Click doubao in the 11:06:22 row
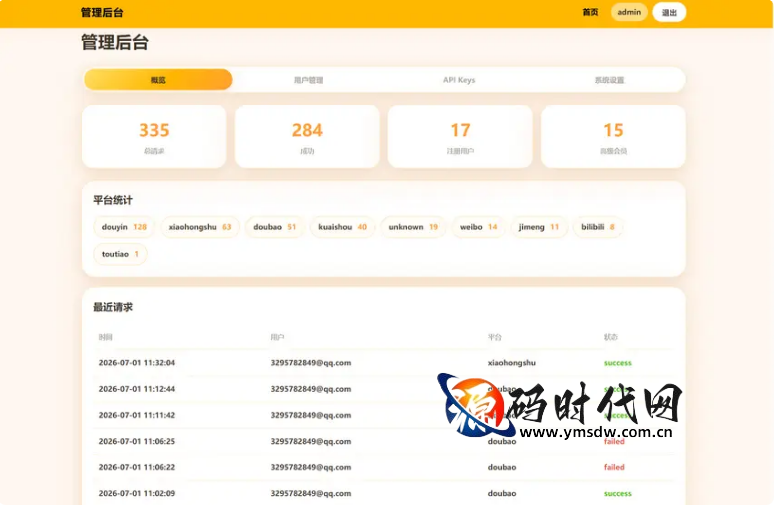 [502, 467]
